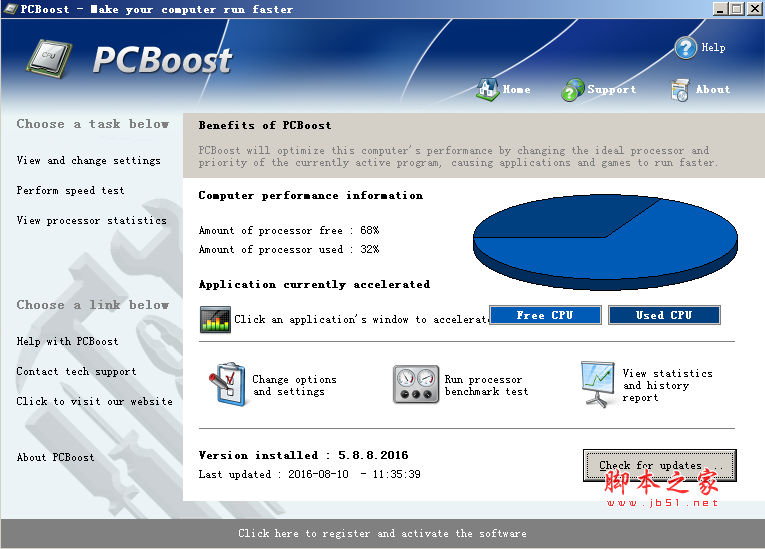
Task: Click 'Version installed : 5.8.8.2016' text
Action: [303, 455]
